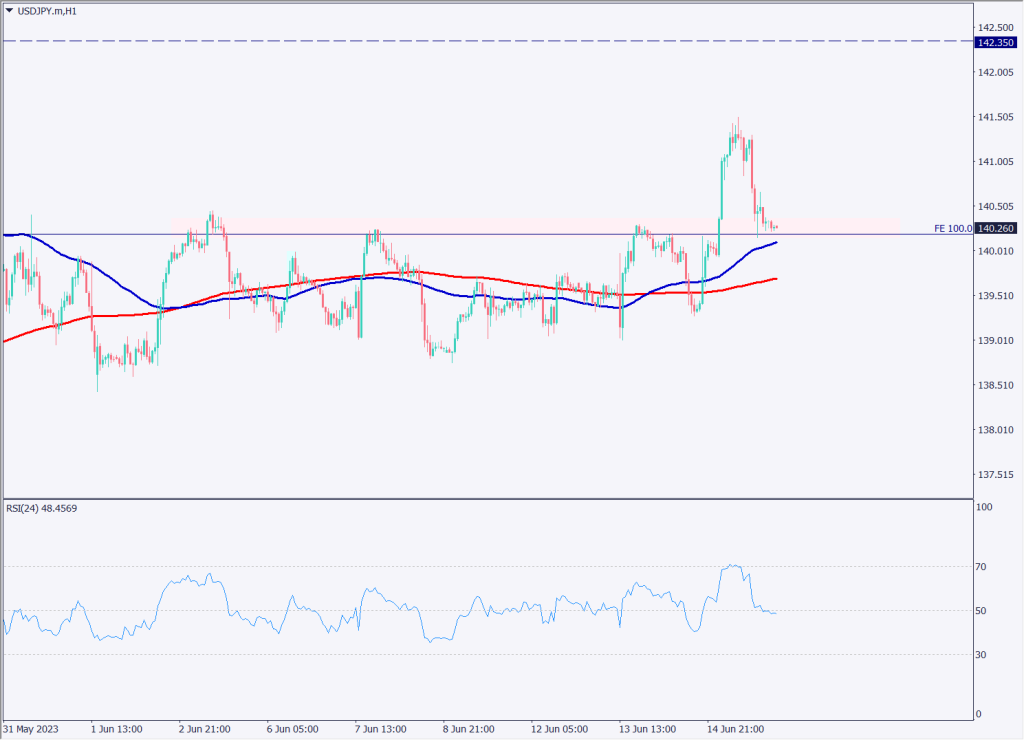The height and width of the screenshot is (740, 1024).
Task: Click the 14 Jun 21:00 time label
Action: pyautogui.click(x=735, y=728)
